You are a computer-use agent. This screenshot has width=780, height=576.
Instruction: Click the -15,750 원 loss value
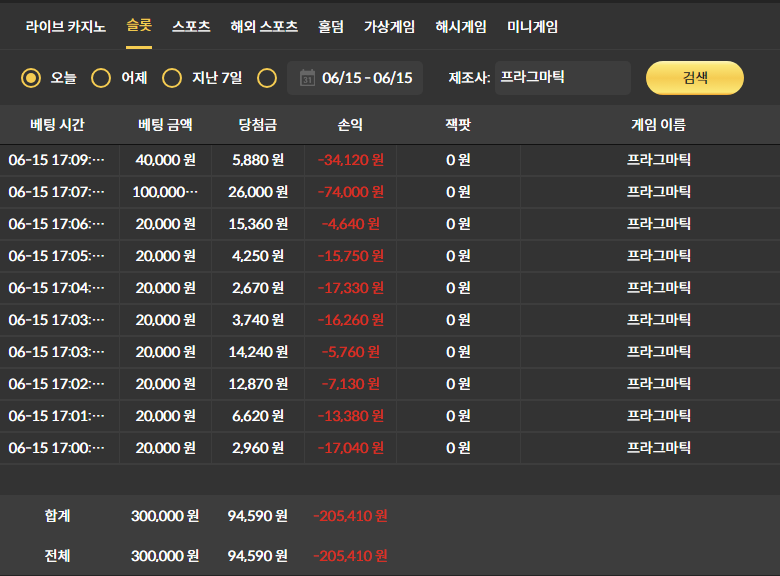[350, 256]
